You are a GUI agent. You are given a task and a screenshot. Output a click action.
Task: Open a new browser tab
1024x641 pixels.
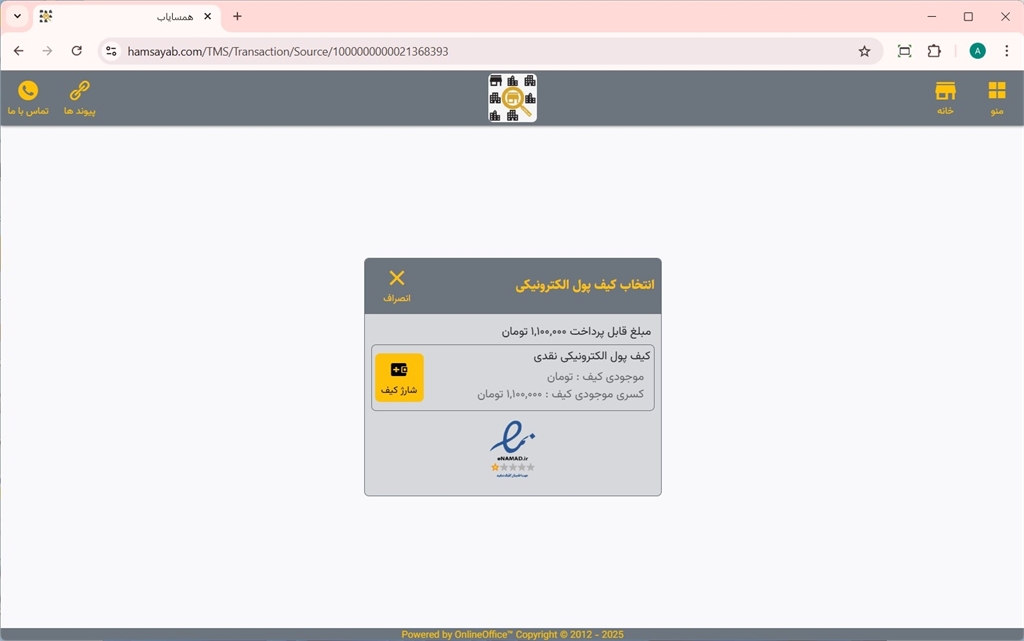pos(237,17)
